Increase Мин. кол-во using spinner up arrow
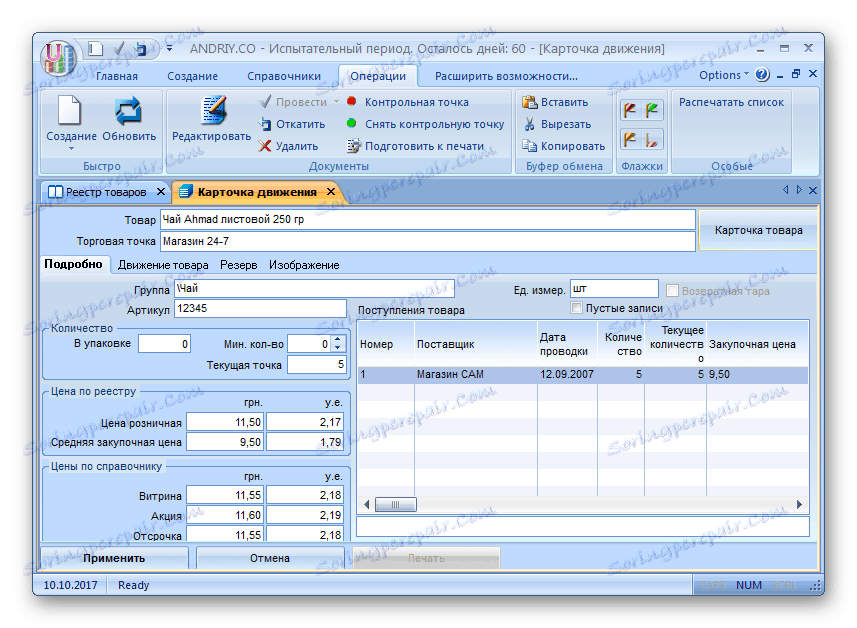The image size is (857, 628). tap(337, 339)
